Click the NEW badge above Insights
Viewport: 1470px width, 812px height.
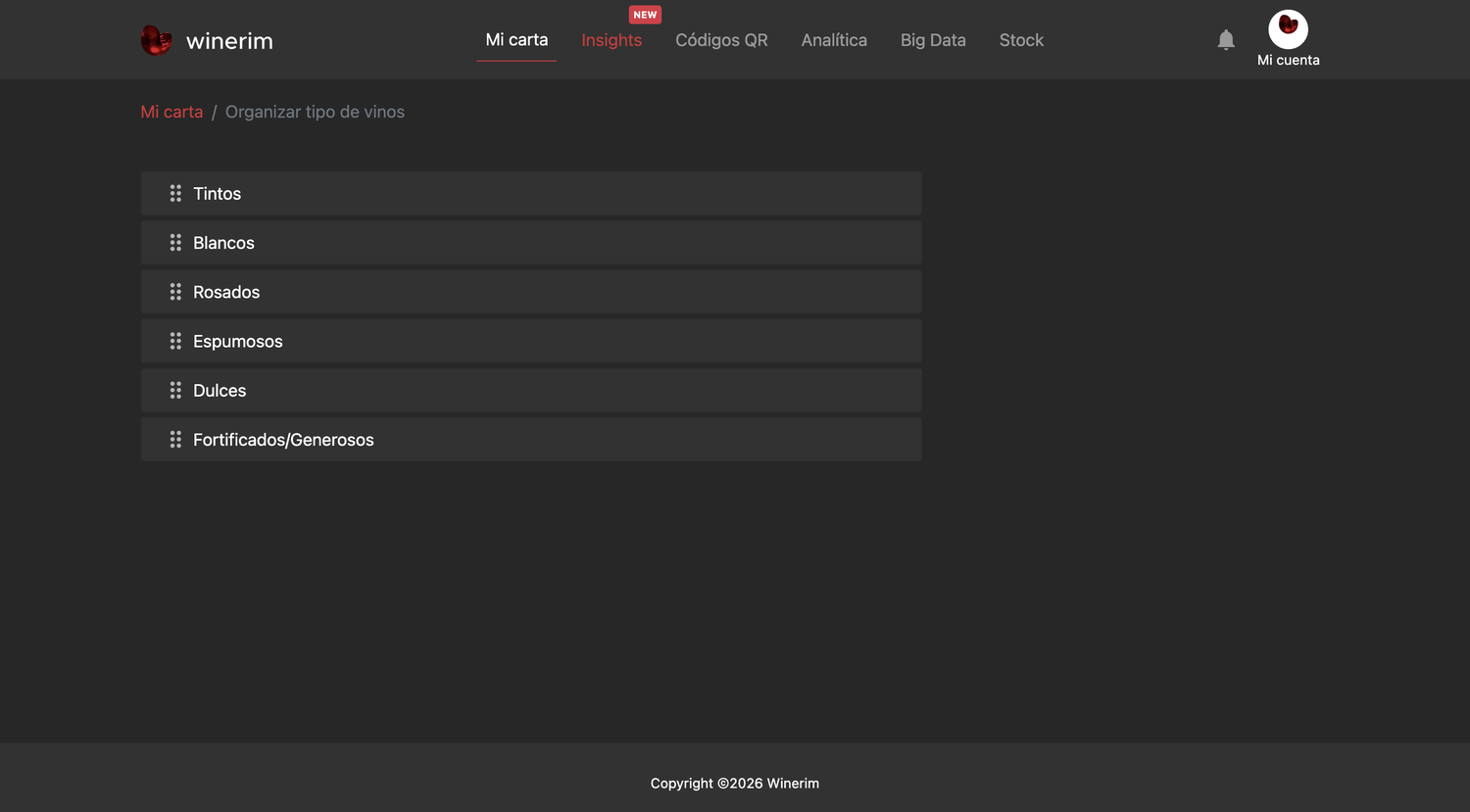645,15
